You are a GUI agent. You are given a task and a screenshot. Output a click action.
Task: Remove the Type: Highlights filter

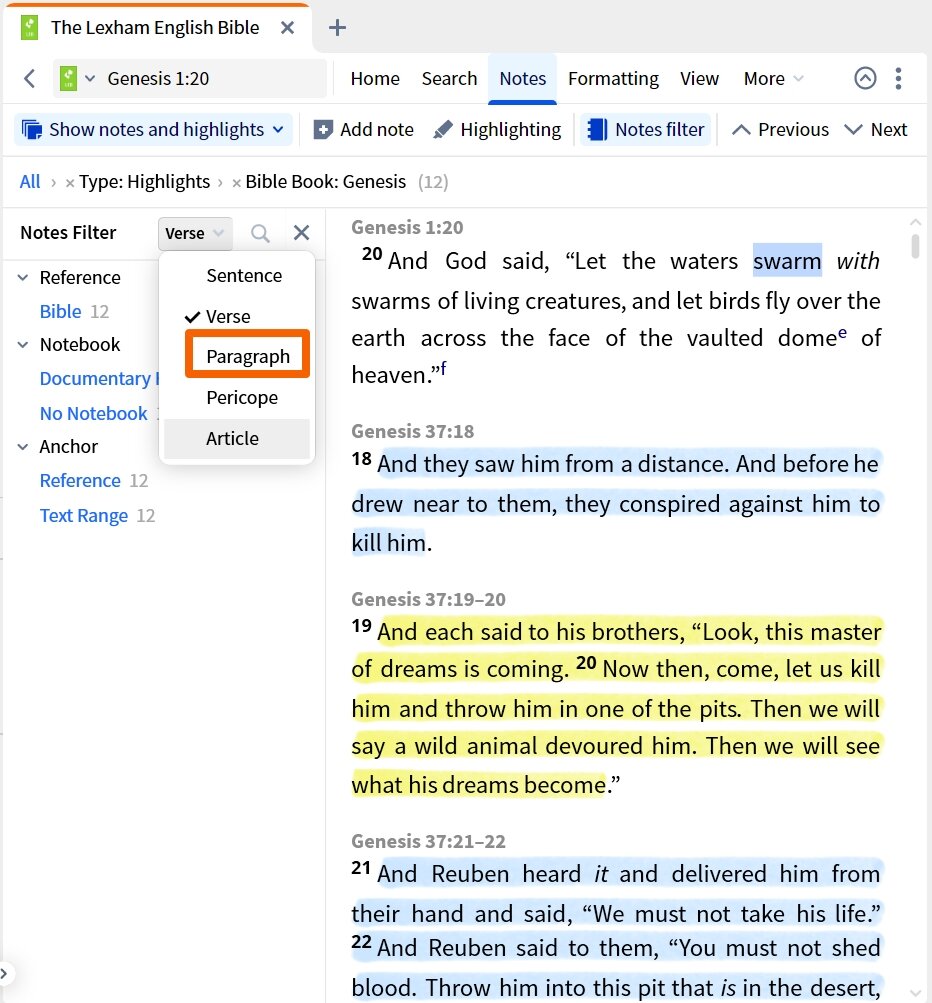pyautogui.click(x=70, y=184)
